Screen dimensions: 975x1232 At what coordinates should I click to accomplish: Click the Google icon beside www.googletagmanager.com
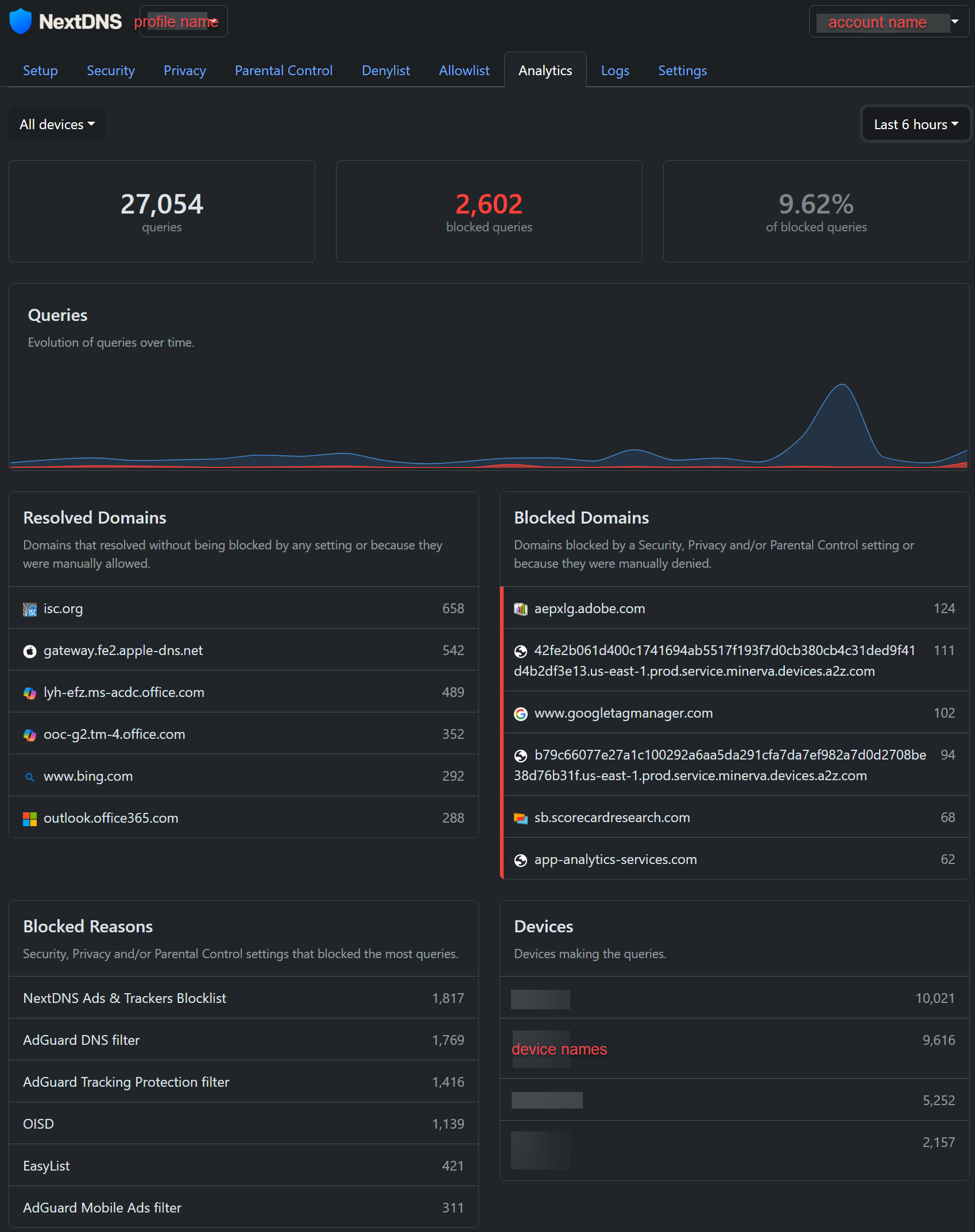click(x=521, y=714)
